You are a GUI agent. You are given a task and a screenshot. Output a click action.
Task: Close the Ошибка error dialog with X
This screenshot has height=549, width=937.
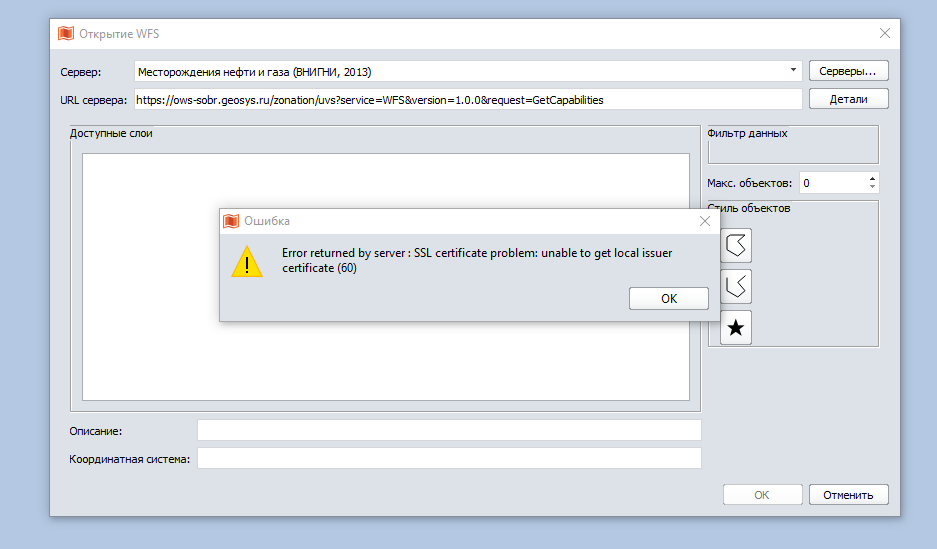point(705,221)
